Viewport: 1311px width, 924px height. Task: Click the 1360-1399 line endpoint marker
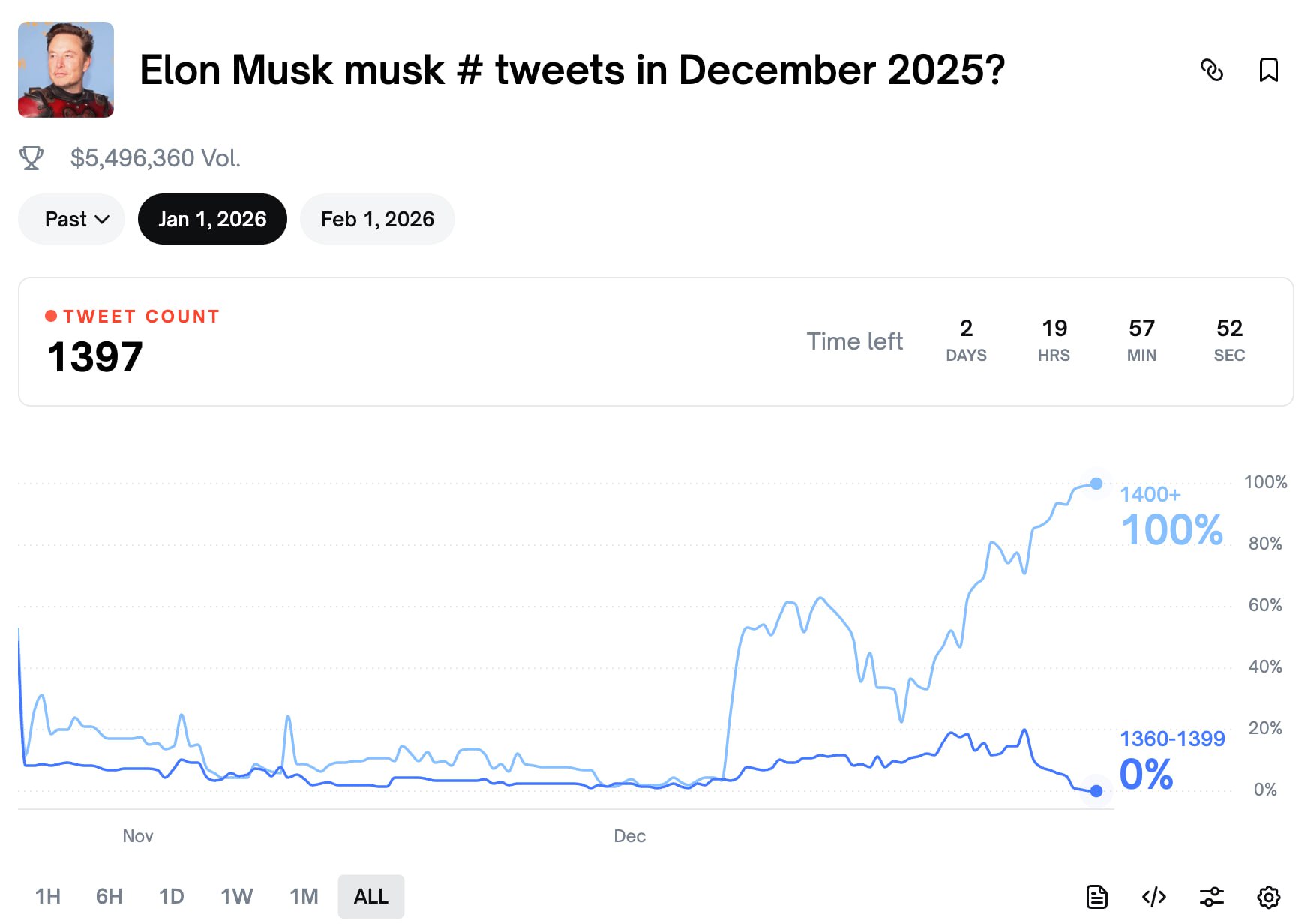pyautogui.click(x=1096, y=791)
